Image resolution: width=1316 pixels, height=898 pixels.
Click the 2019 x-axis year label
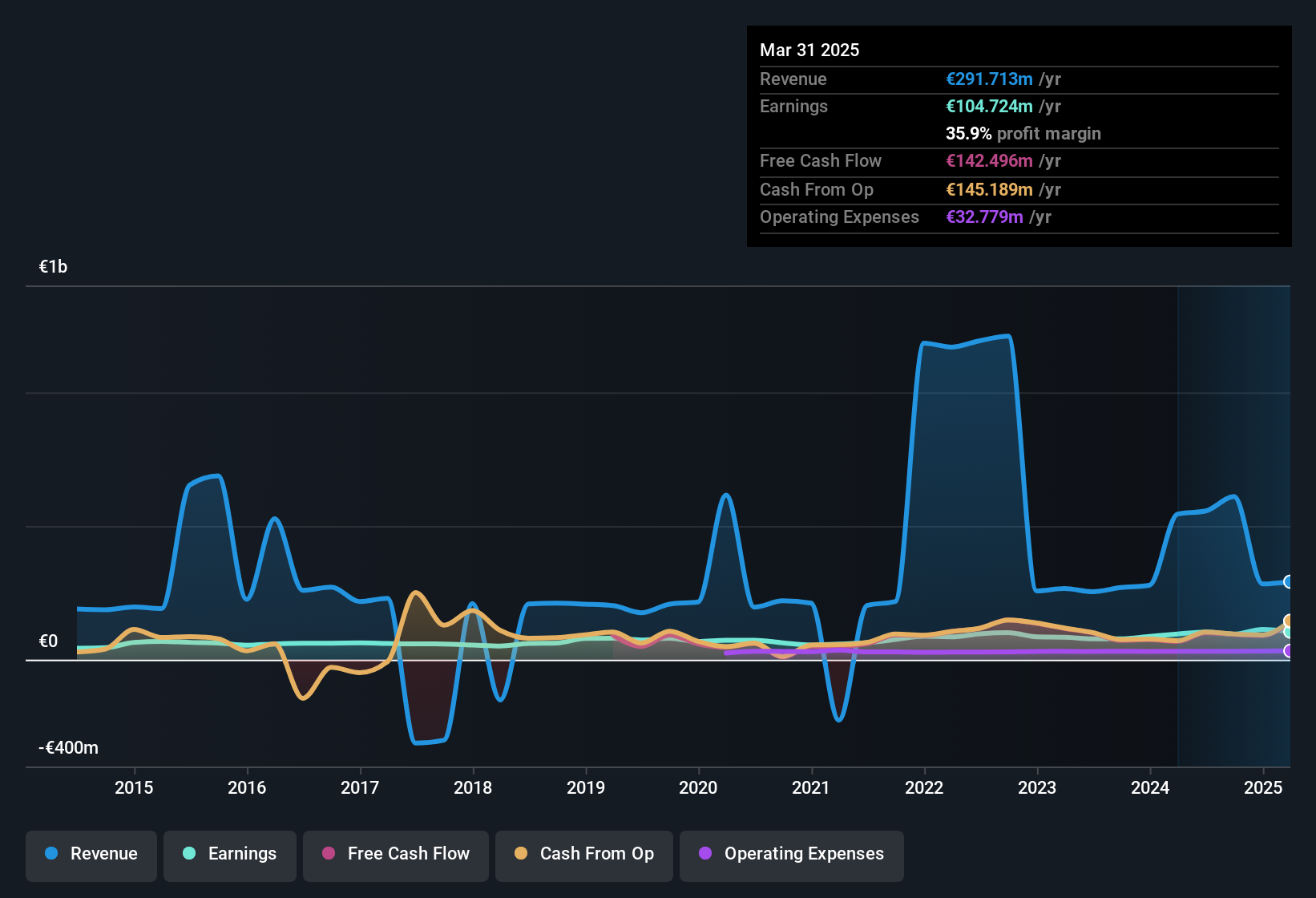pyautogui.click(x=586, y=787)
